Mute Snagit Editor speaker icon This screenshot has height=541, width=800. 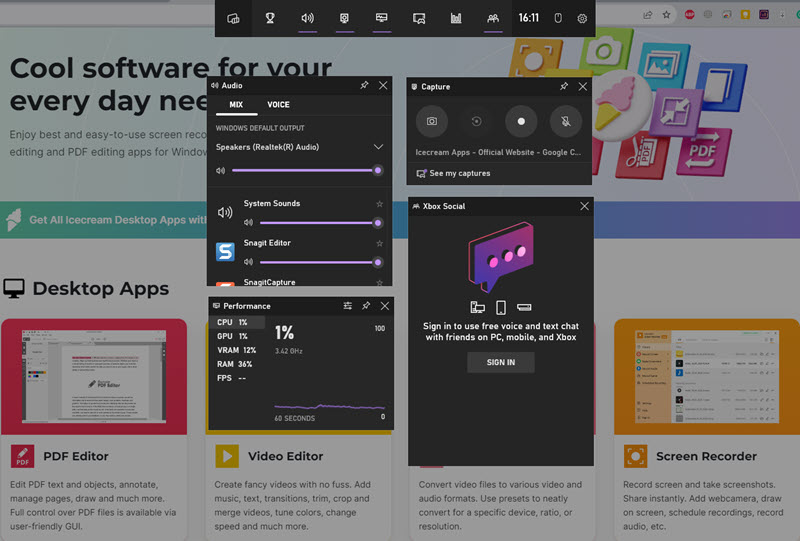pos(248,262)
